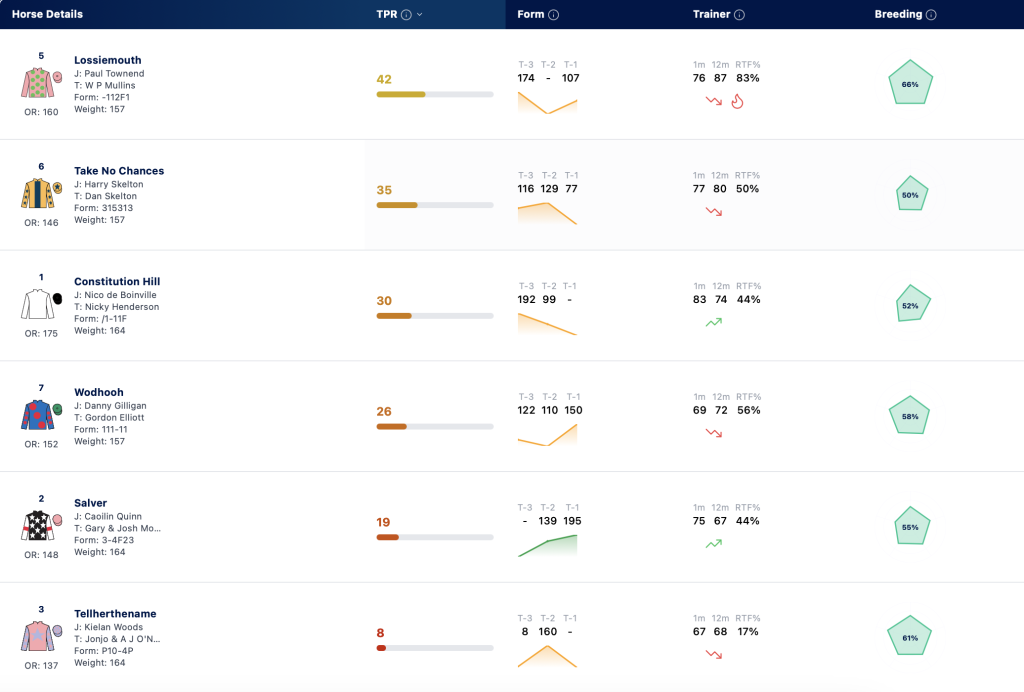Open the Constitution Hill horse link
The image size is (1024, 692).
pos(117,281)
